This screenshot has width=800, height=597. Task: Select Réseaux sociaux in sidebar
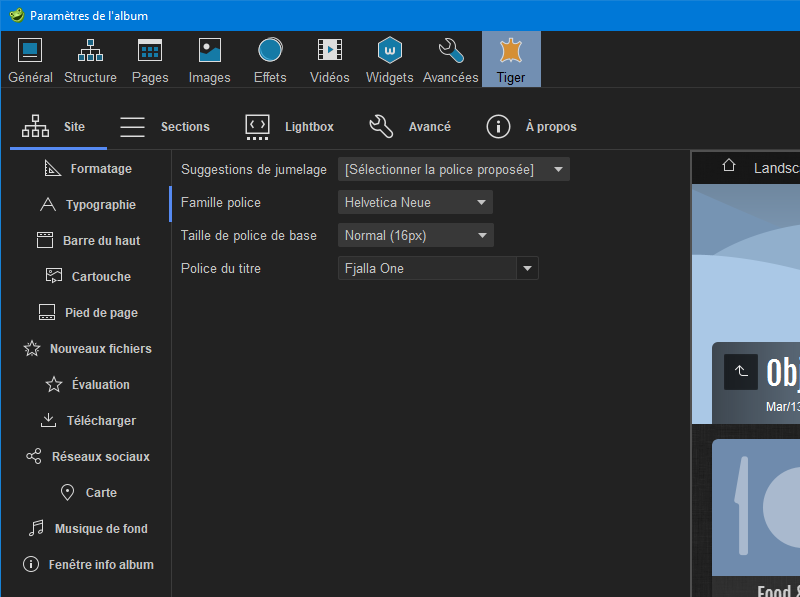point(88,457)
